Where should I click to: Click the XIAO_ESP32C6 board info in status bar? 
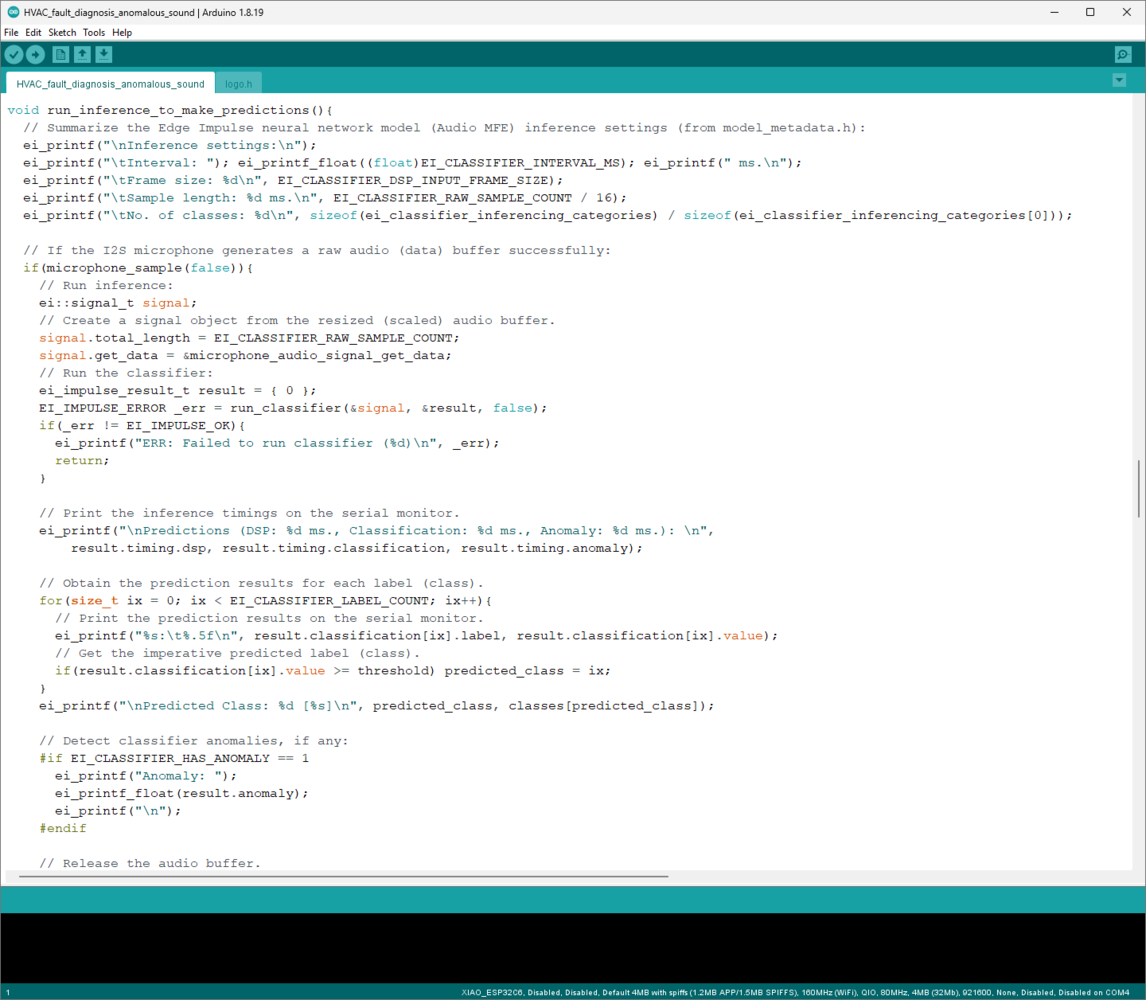click(795, 993)
